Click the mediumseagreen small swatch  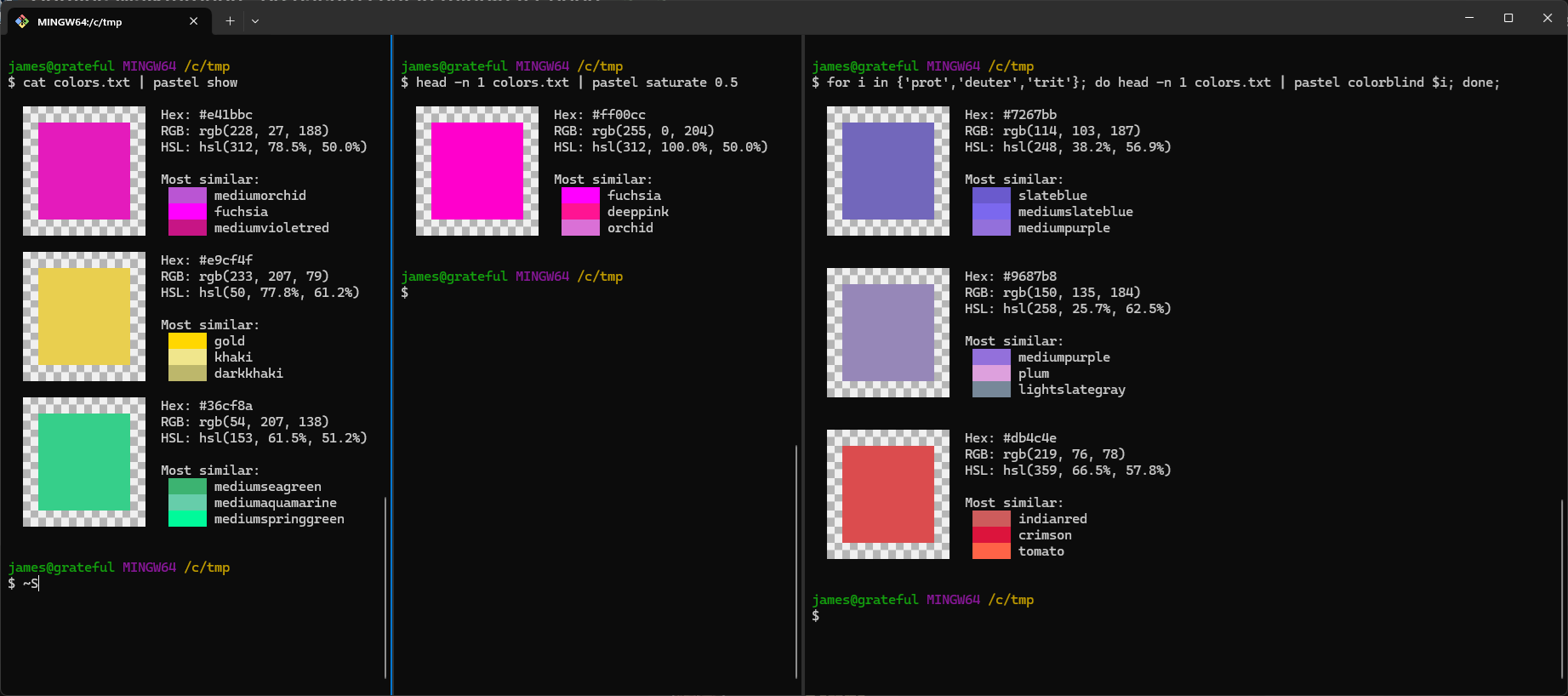click(187, 487)
